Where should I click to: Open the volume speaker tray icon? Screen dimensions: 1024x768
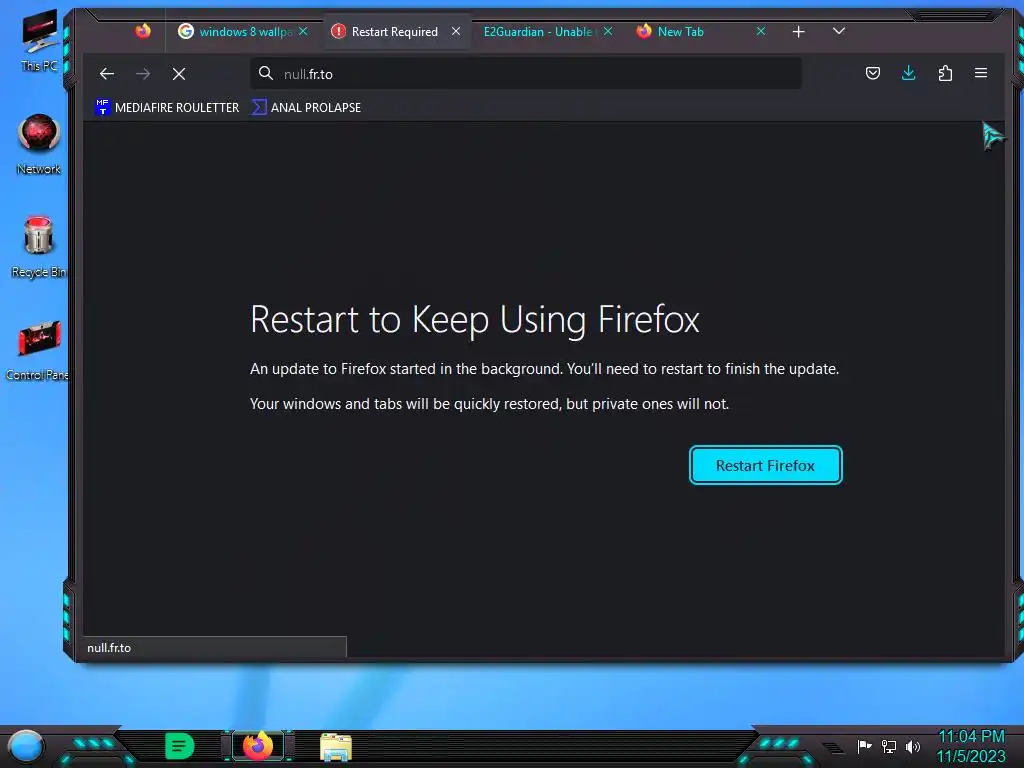[x=912, y=746]
